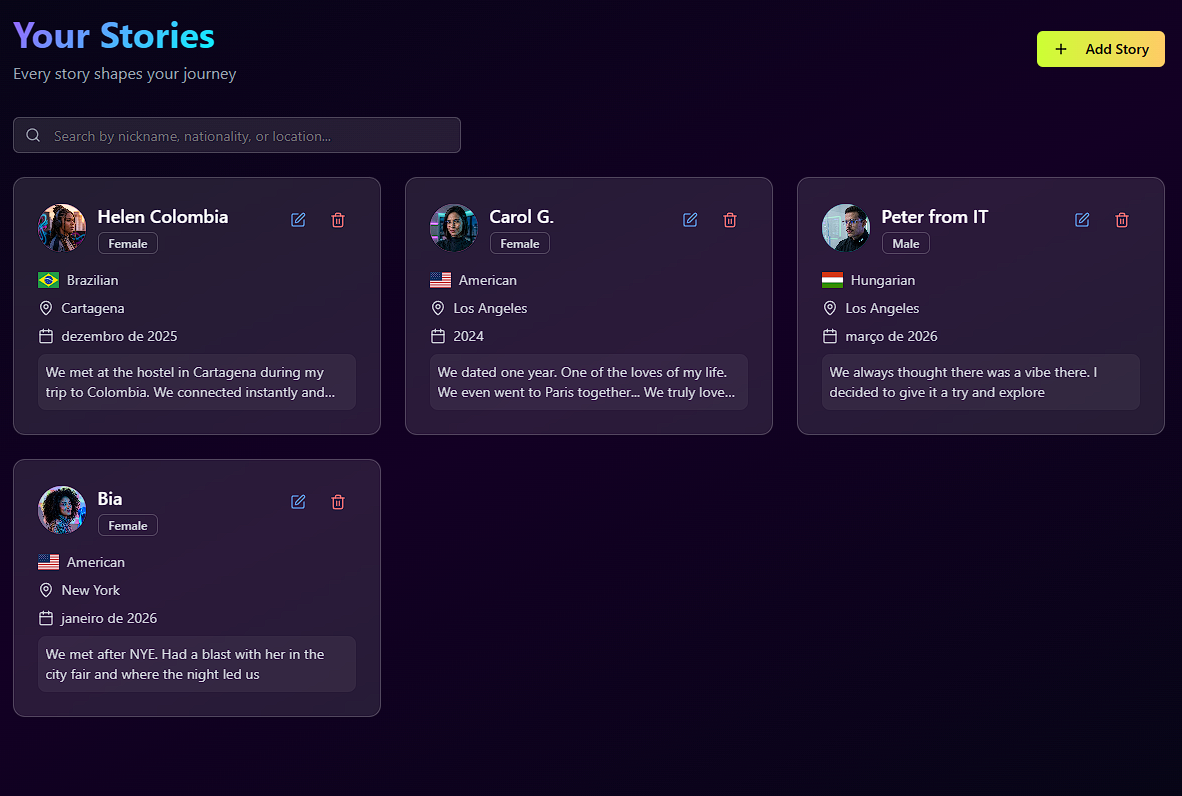This screenshot has height=796, width=1182.
Task: Delete the Carol G. story
Action: coord(730,220)
